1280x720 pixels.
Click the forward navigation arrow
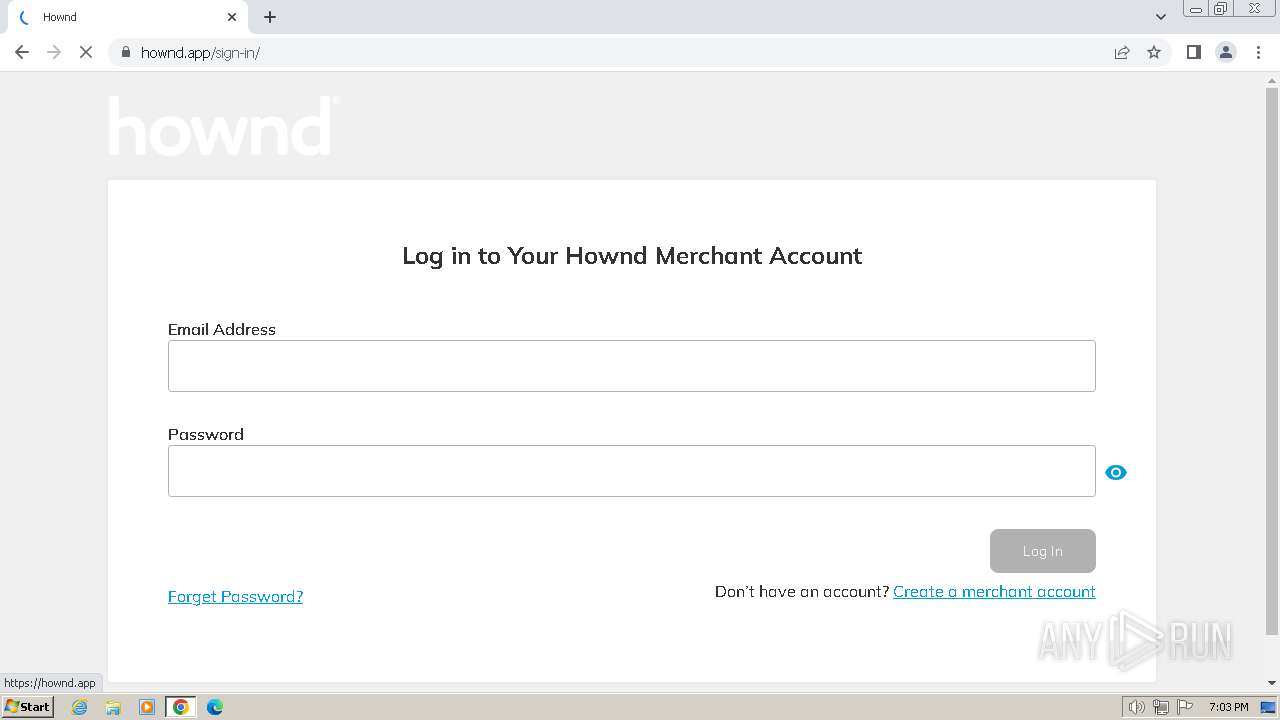point(54,52)
